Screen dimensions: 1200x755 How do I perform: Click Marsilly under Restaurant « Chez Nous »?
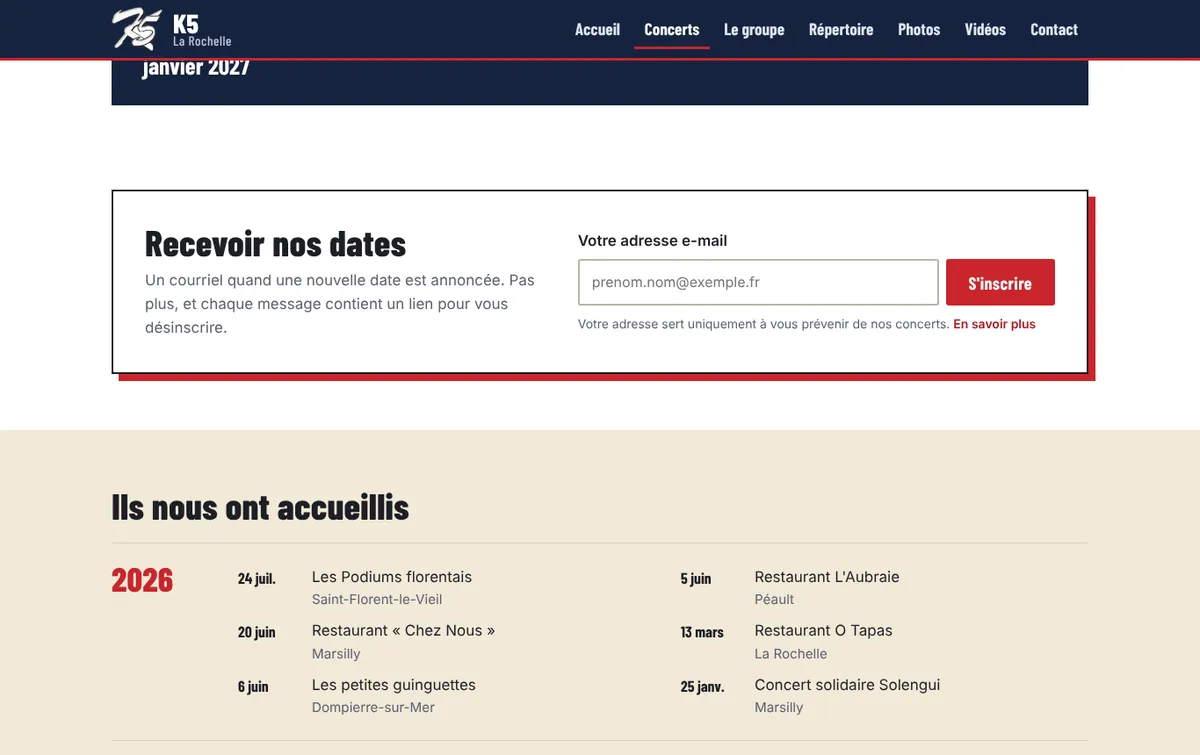(x=336, y=653)
